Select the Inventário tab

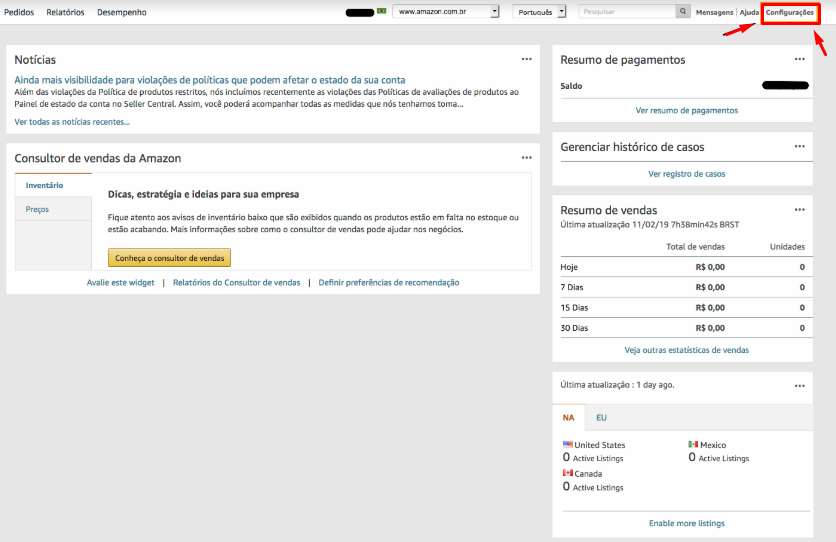coord(53,185)
